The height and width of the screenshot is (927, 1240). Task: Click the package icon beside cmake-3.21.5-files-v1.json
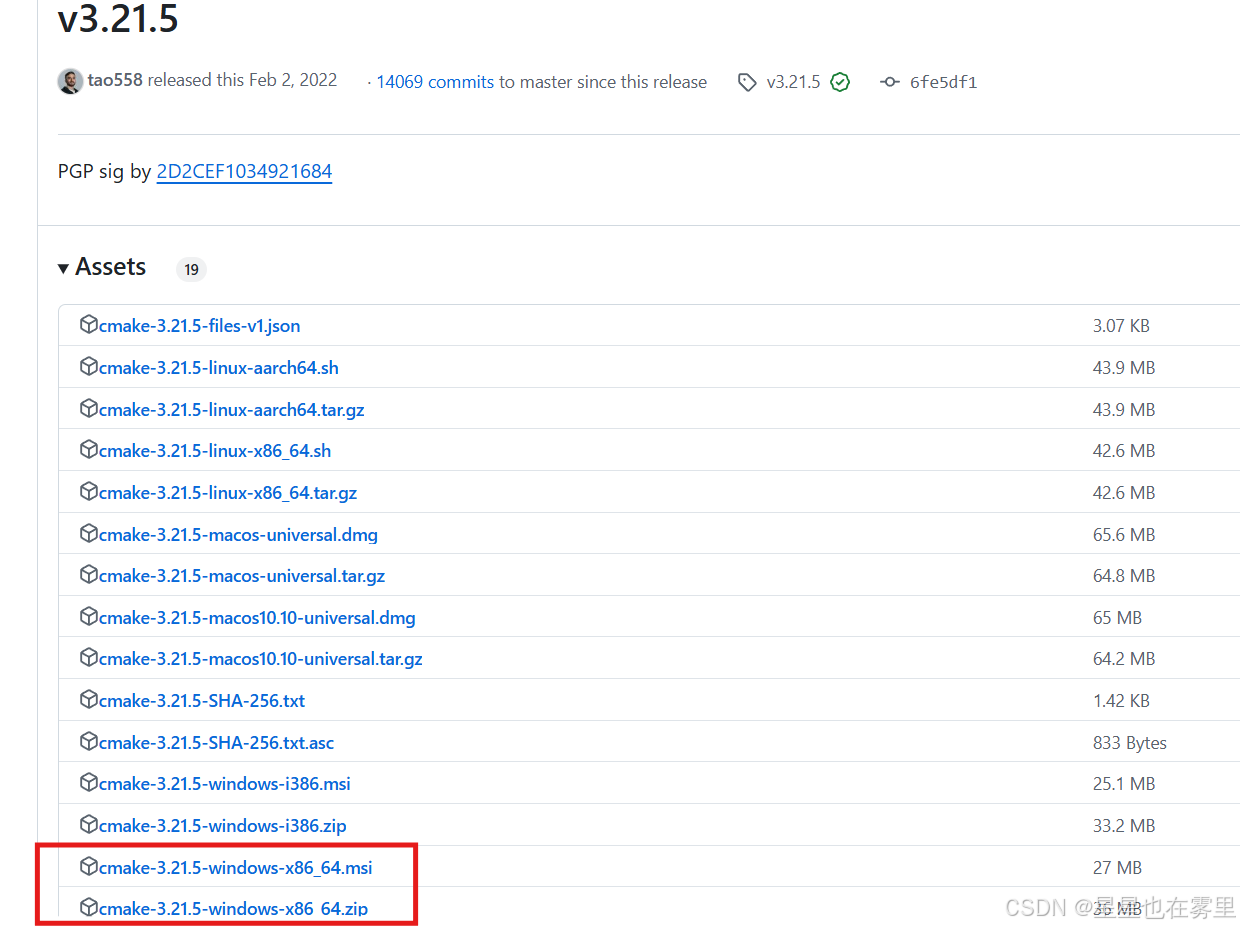tap(89, 325)
